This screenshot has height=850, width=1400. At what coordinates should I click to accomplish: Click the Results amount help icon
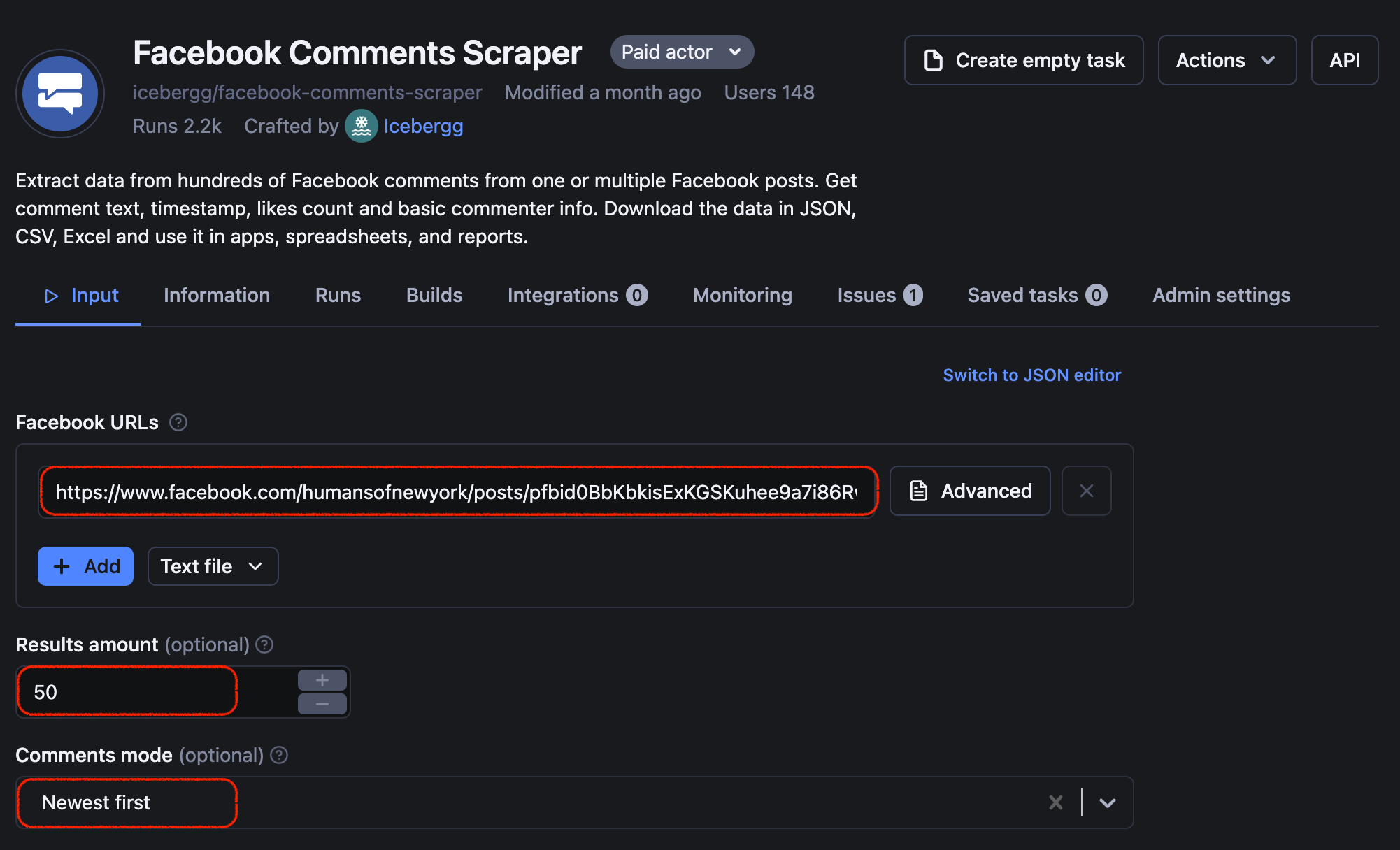pyautogui.click(x=264, y=644)
